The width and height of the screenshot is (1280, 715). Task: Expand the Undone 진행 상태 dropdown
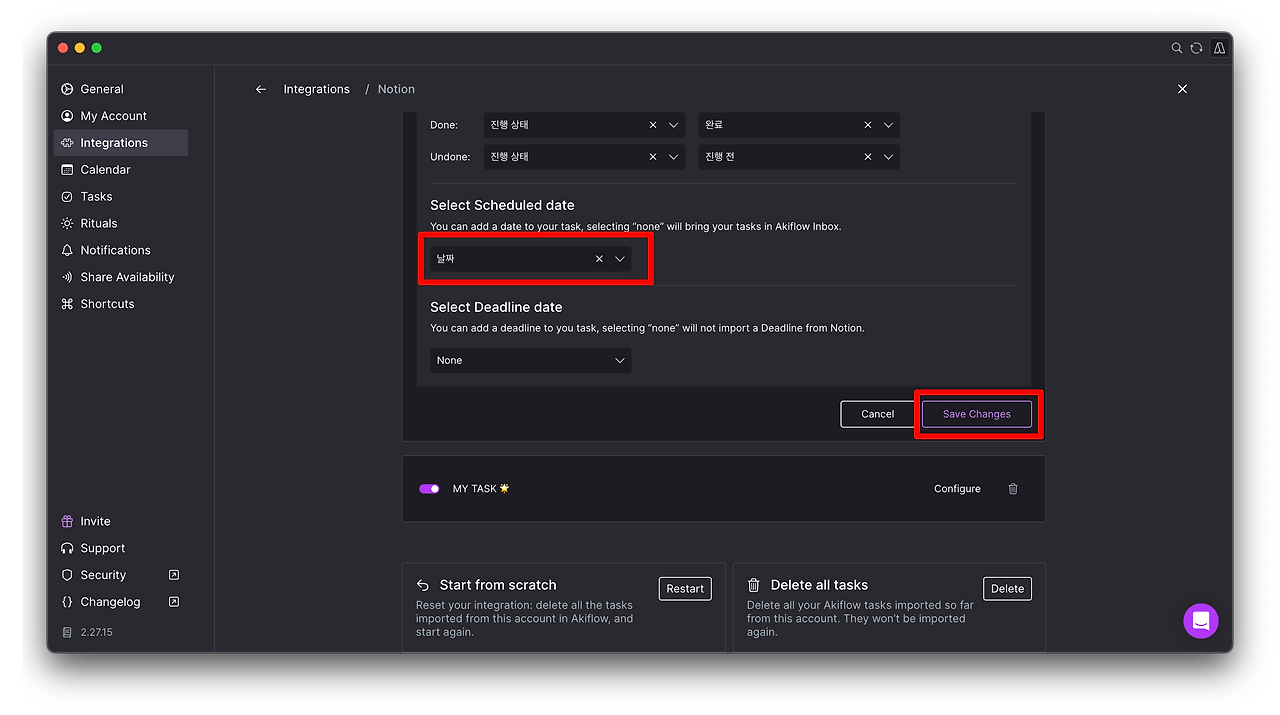click(x=674, y=157)
